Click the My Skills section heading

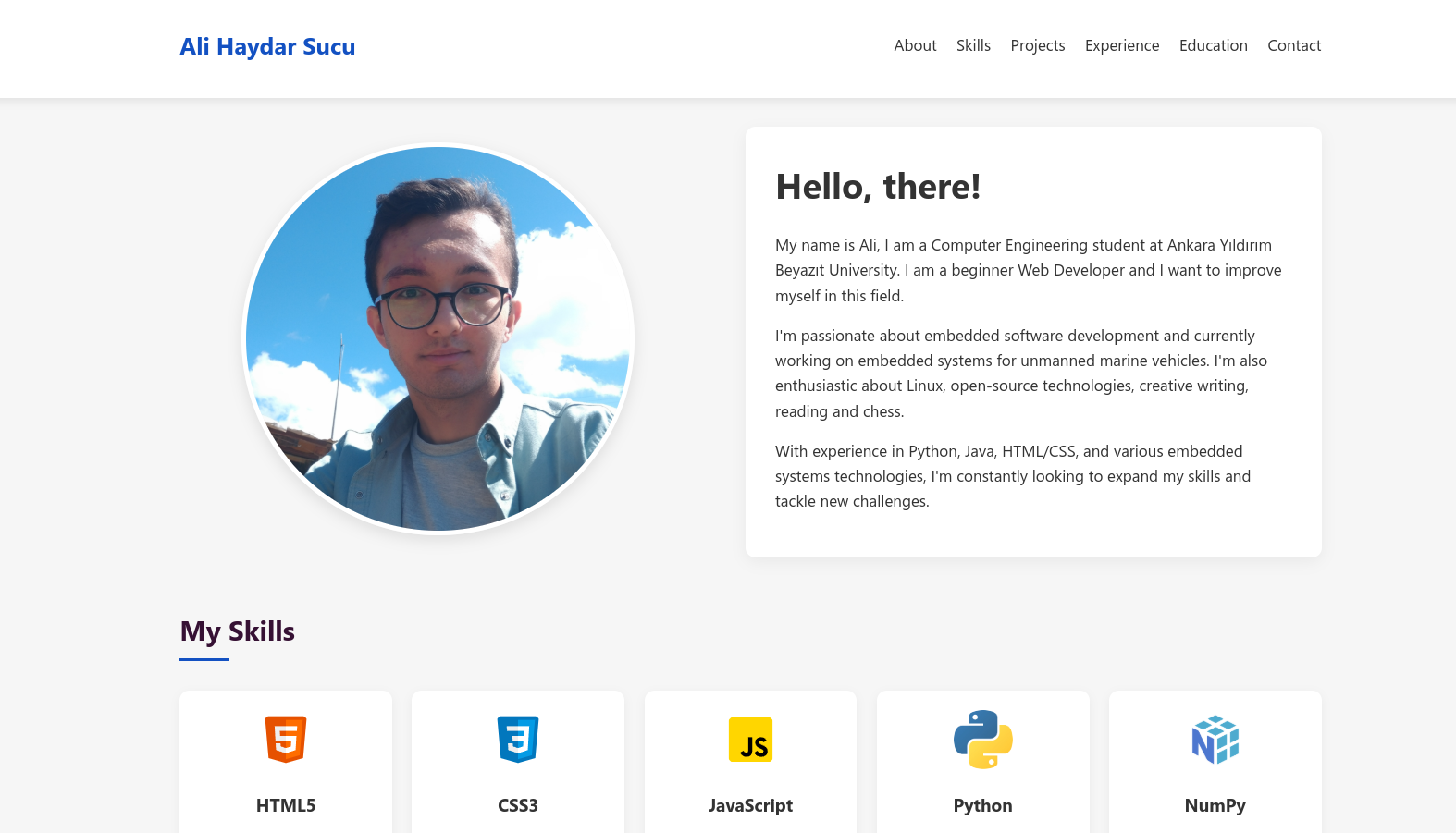(237, 631)
